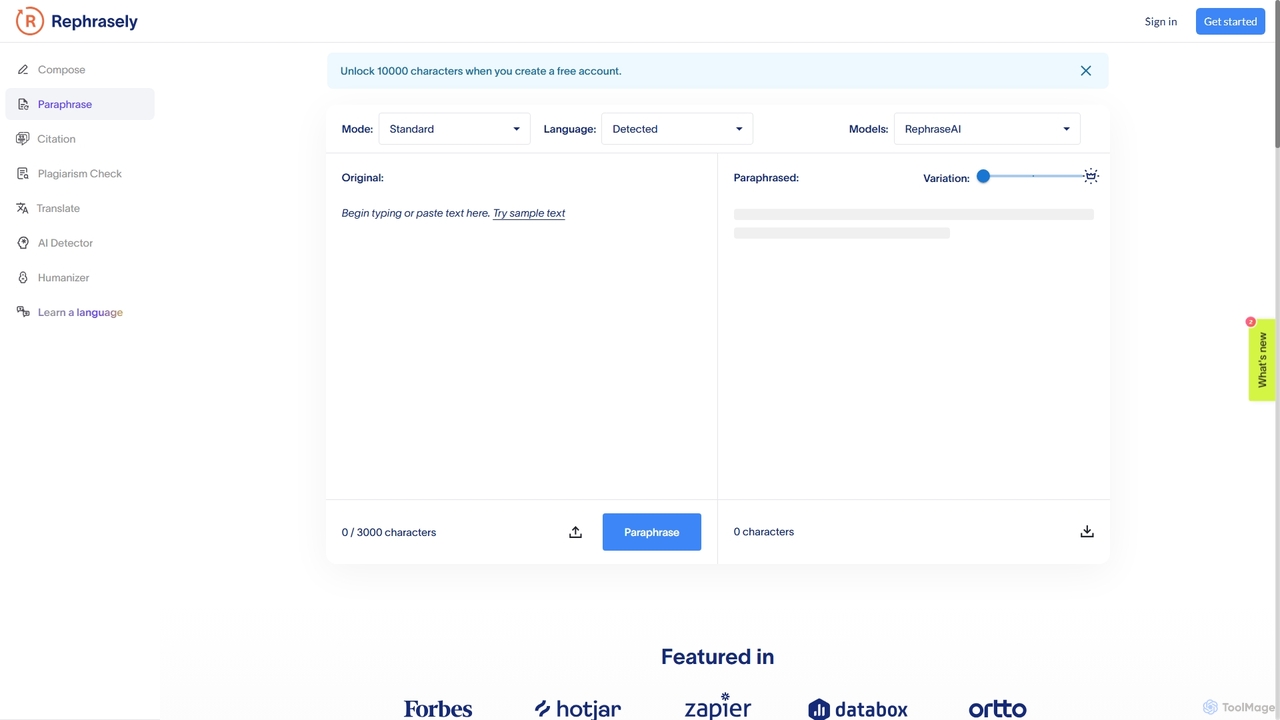Click the Get started button
Image resolution: width=1280 pixels, height=720 pixels.
coord(1230,21)
